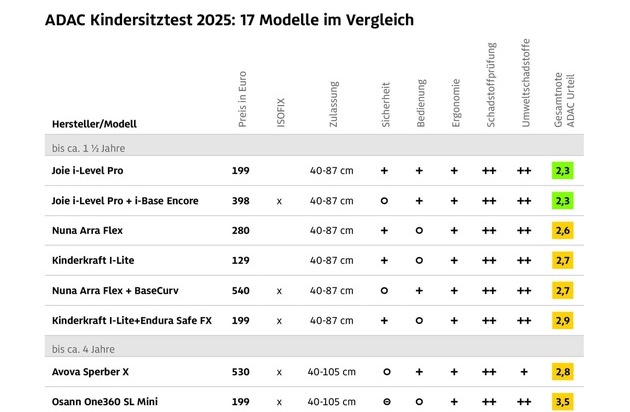Click the Sicherheit circle symbol for Nuna Arra Flex + BaseCurv
Image resolution: width=630 pixels, height=412 pixels.
point(384,291)
